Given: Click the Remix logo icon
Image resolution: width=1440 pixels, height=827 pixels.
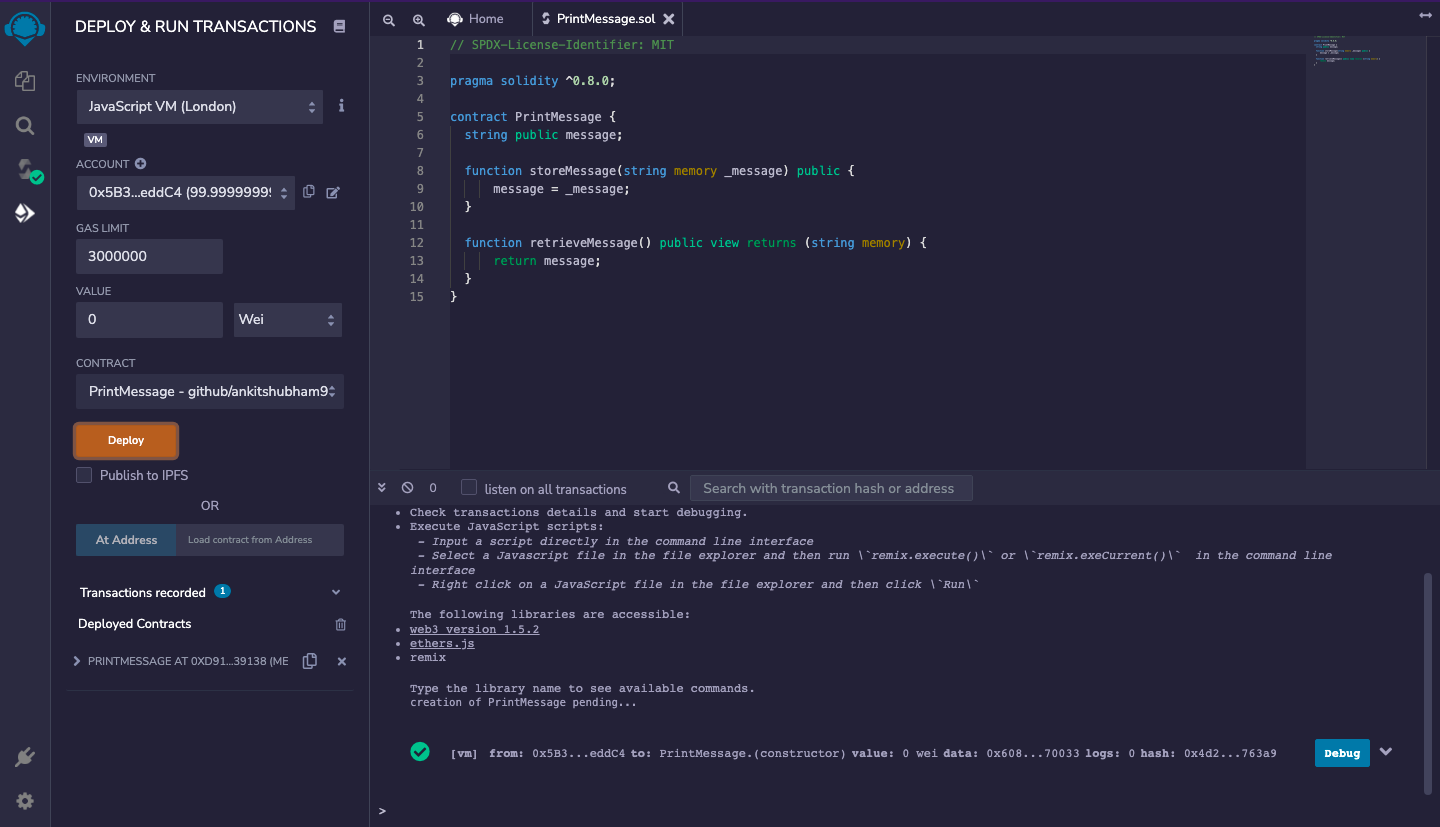Looking at the screenshot, I should pos(25,28).
